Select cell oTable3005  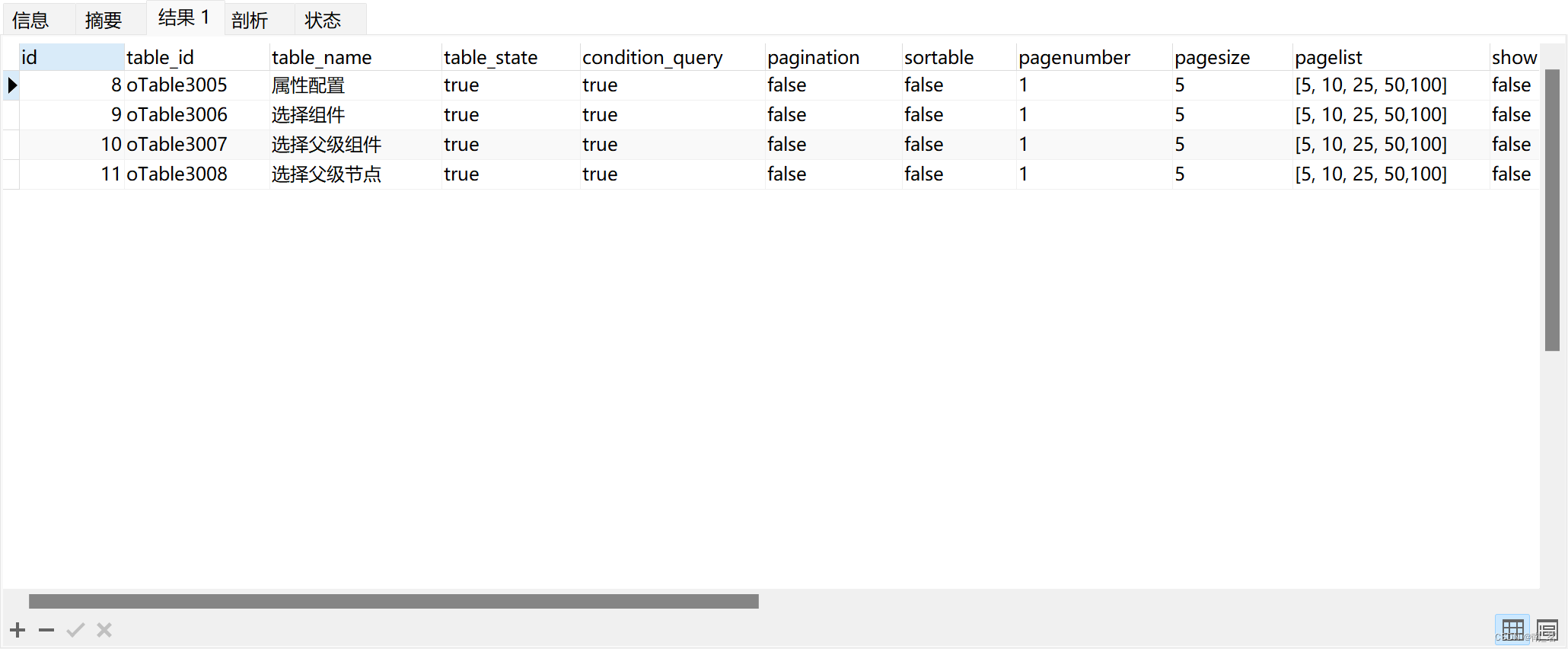tap(196, 85)
